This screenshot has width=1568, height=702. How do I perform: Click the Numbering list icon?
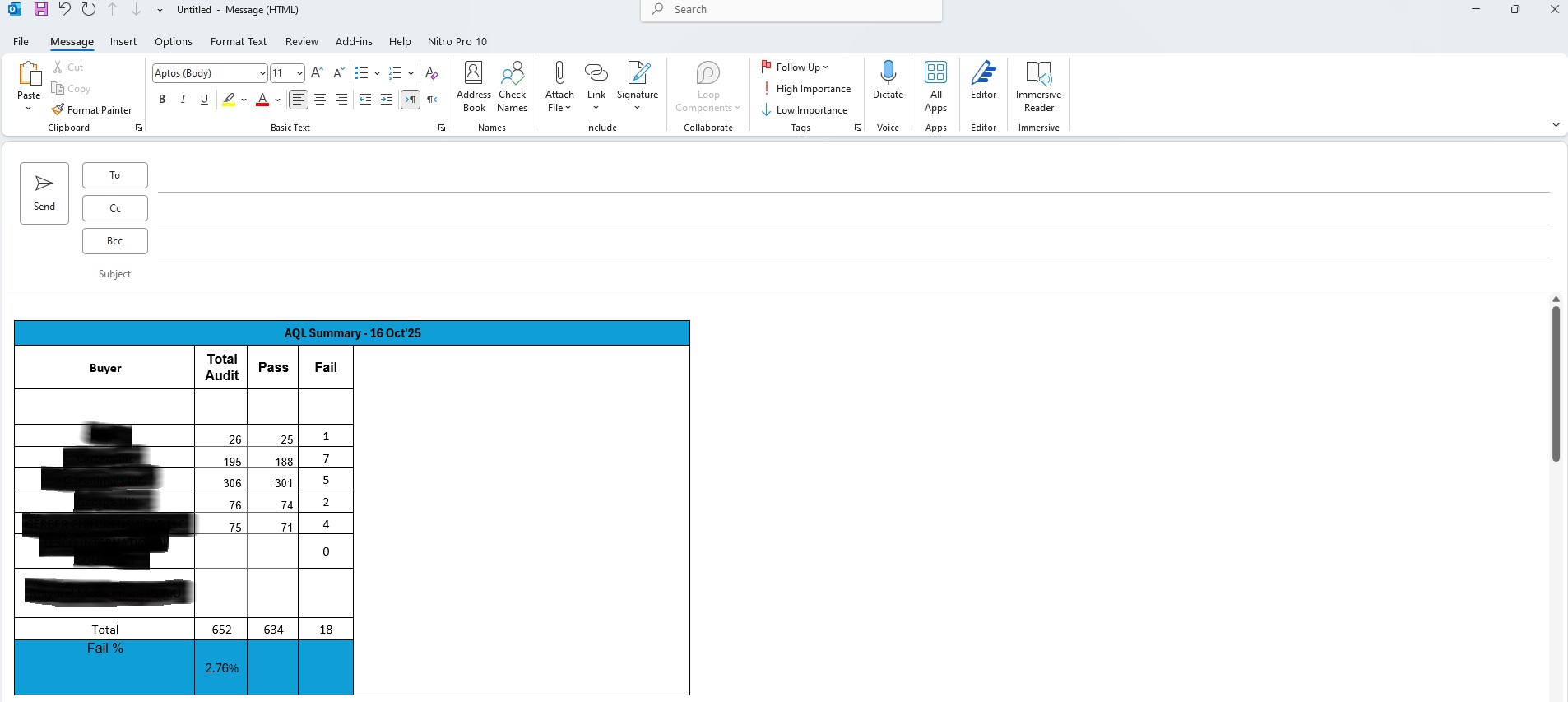pos(395,73)
